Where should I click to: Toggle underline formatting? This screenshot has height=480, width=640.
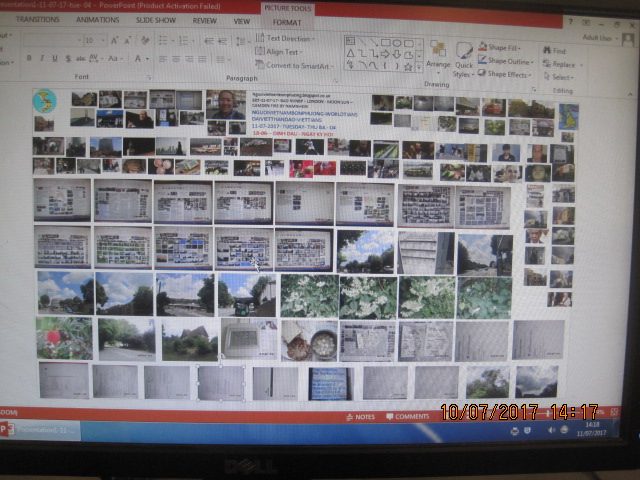[55, 58]
